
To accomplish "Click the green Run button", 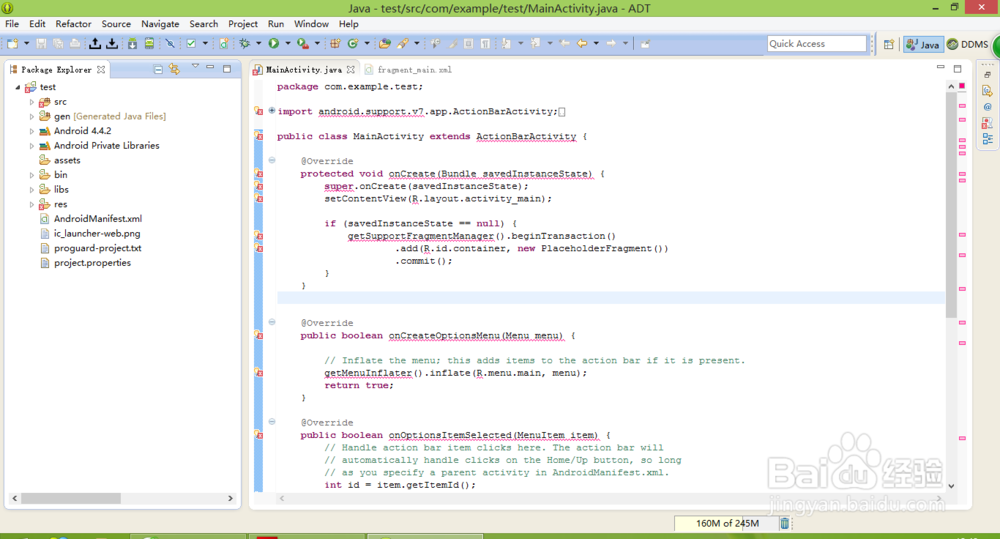I will [274, 43].
